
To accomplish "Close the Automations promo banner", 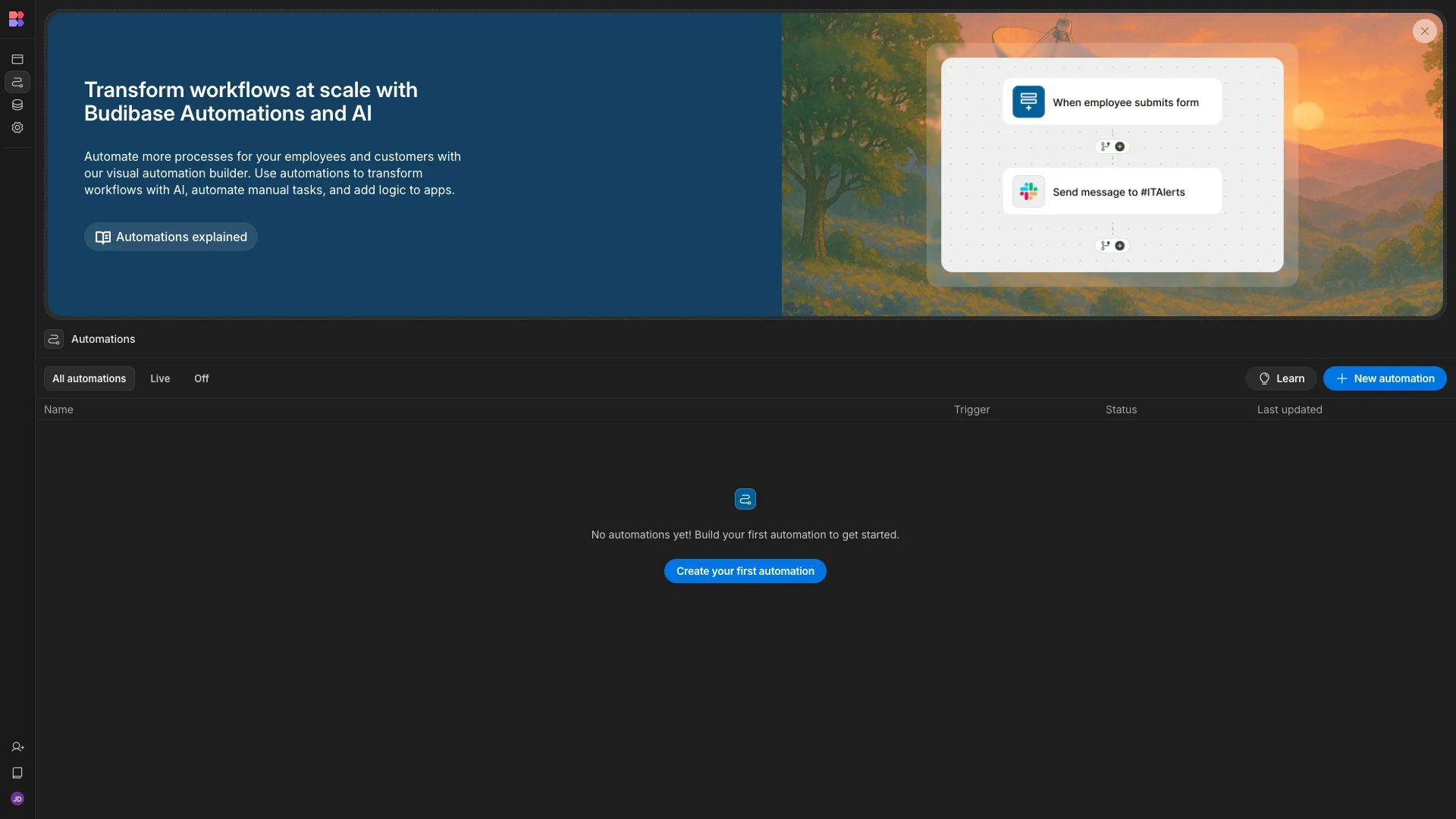I will [x=1424, y=31].
